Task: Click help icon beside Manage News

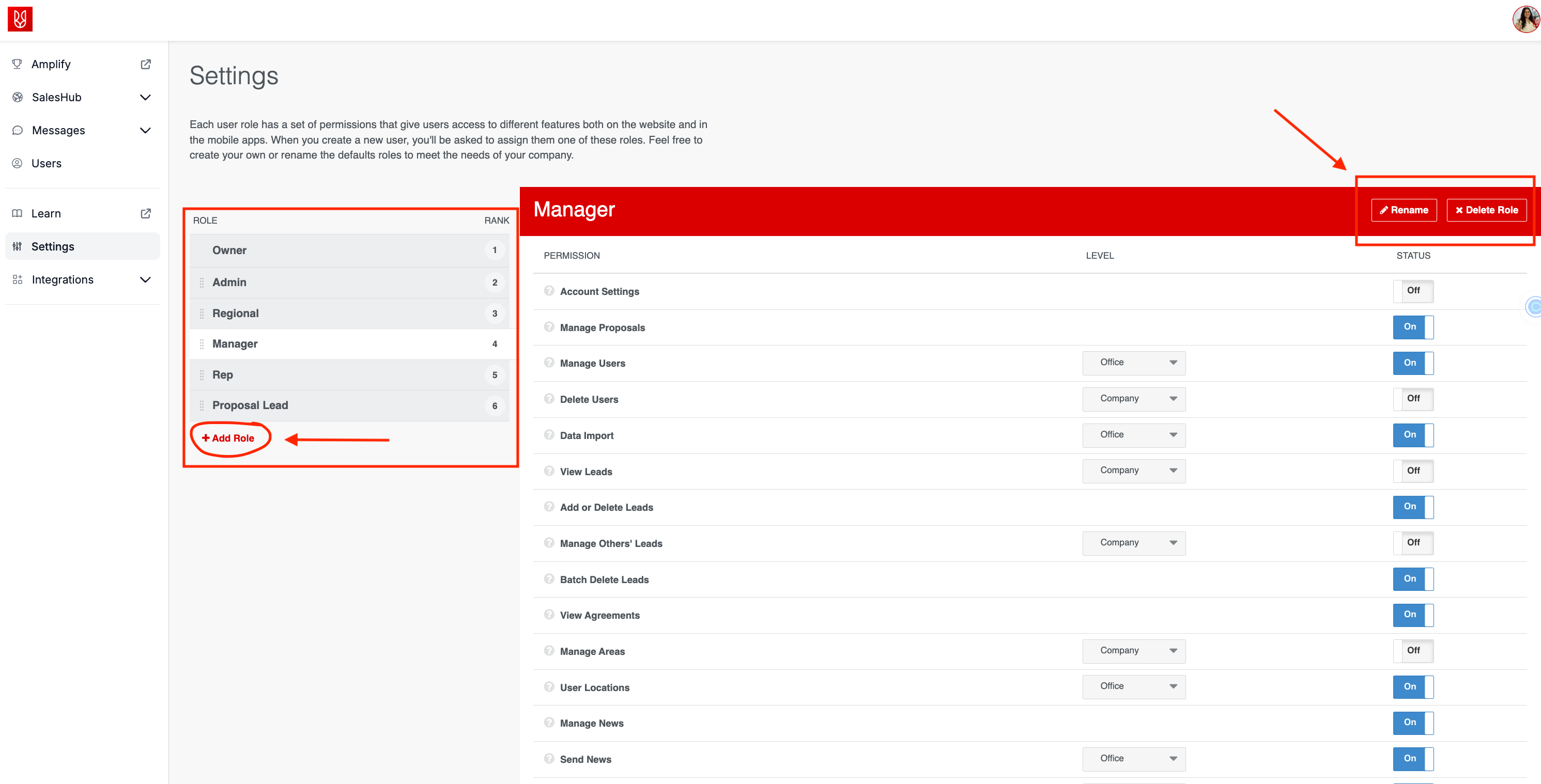Action: pyautogui.click(x=549, y=723)
